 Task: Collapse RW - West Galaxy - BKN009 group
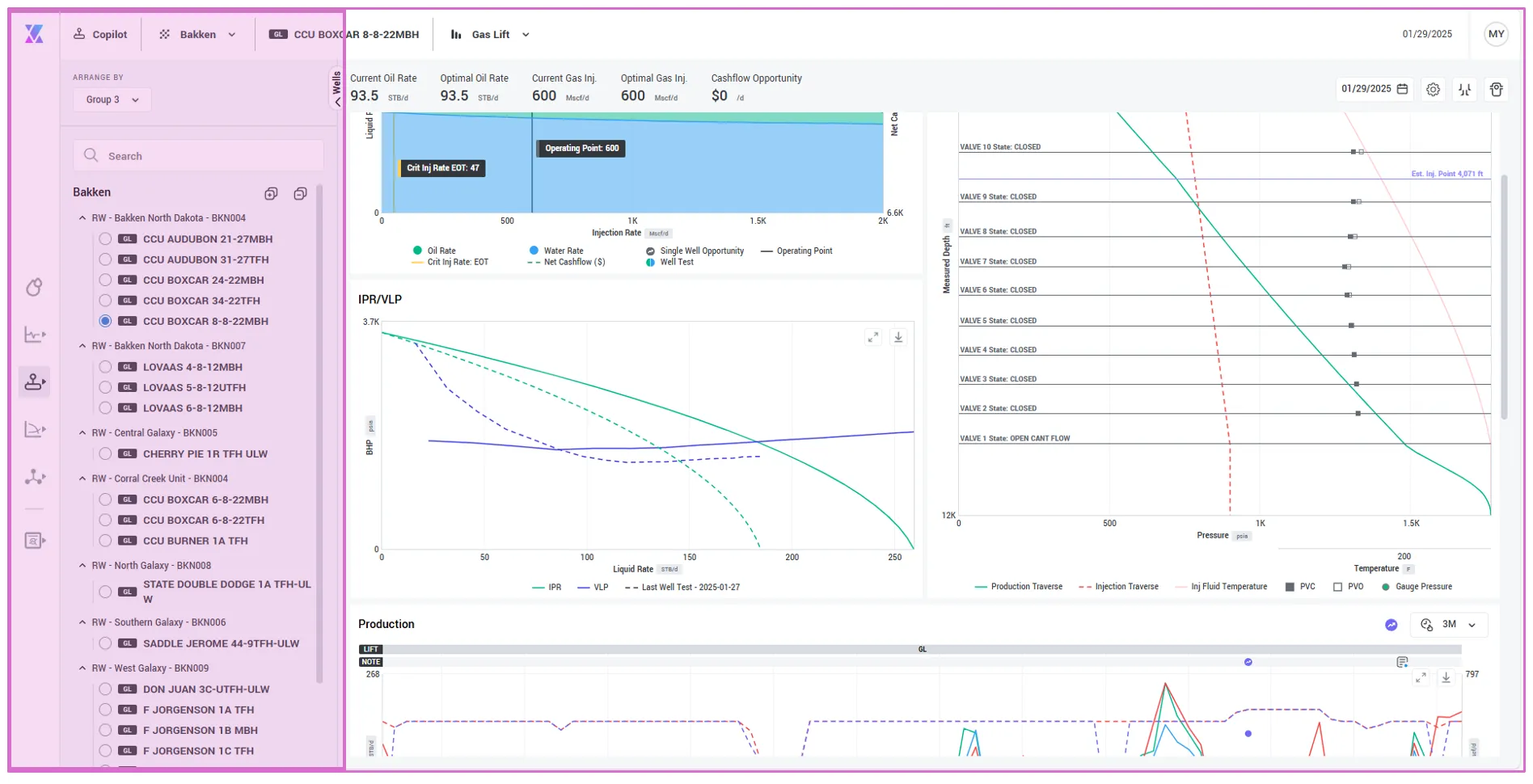point(82,668)
